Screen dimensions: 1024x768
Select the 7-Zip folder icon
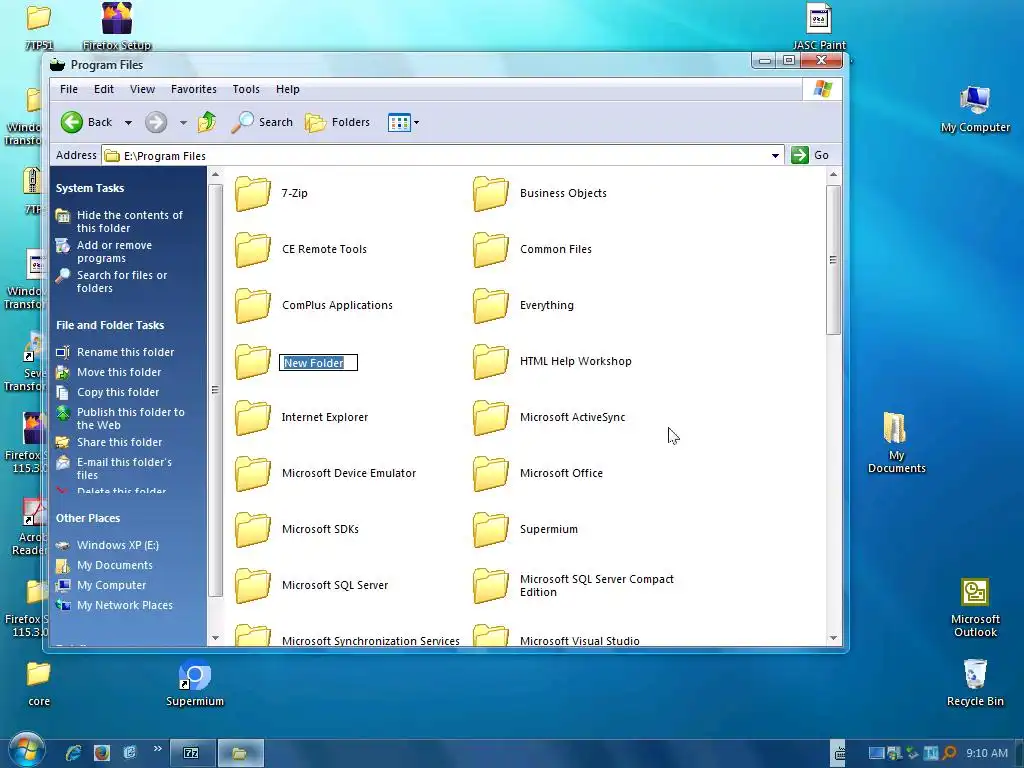tap(253, 193)
